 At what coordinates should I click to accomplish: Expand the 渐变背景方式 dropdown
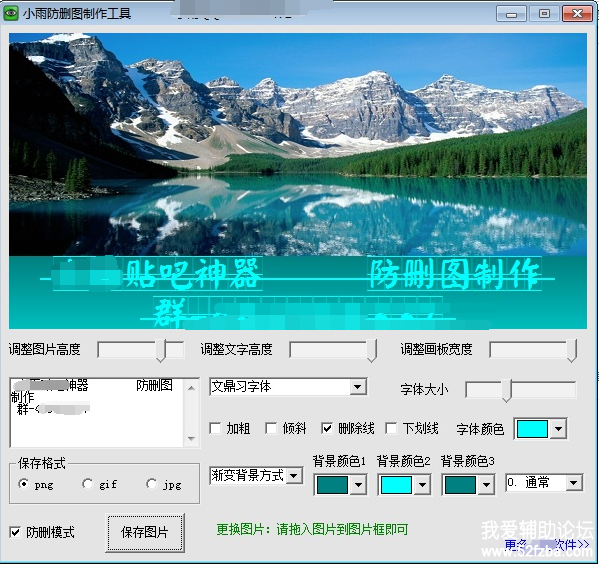pyautogui.click(x=294, y=476)
